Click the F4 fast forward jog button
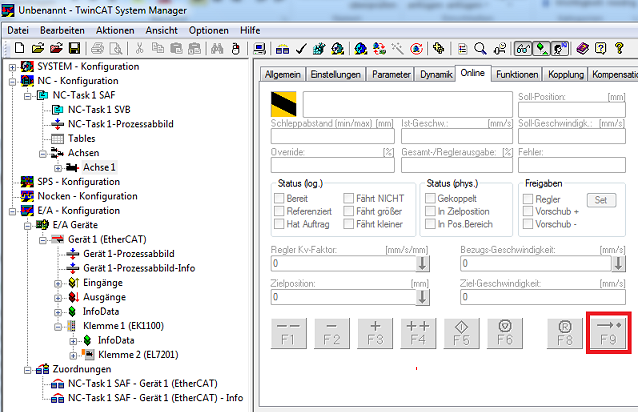This screenshot has width=638, height=412. [418, 333]
